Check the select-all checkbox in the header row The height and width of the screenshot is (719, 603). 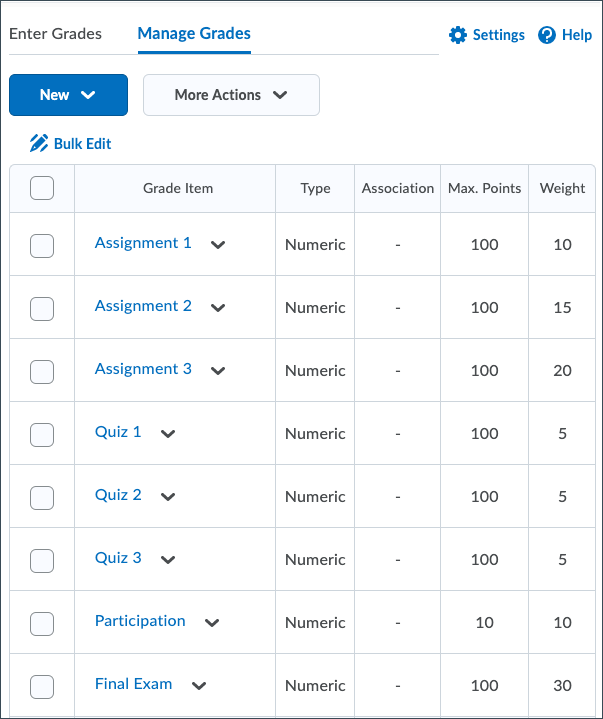coord(42,188)
